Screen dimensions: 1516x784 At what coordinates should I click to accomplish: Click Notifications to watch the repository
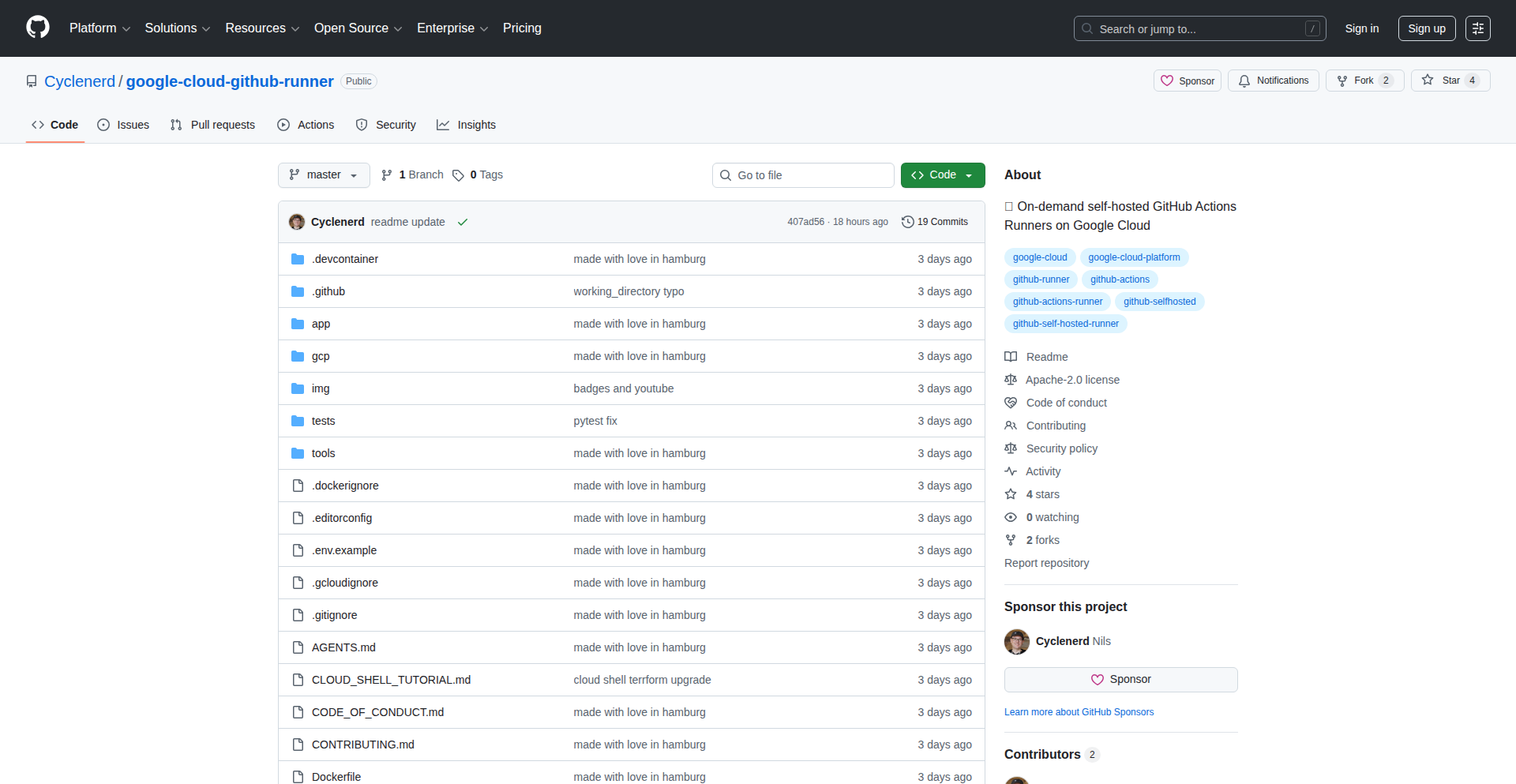(x=1273, y=80)
